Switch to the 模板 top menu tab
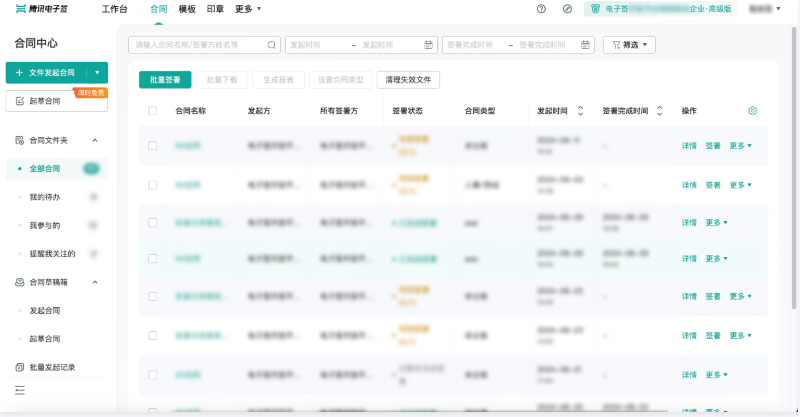The height and width of the screenshot is (417, 800). pyautogui.click(x=187, y=9)
